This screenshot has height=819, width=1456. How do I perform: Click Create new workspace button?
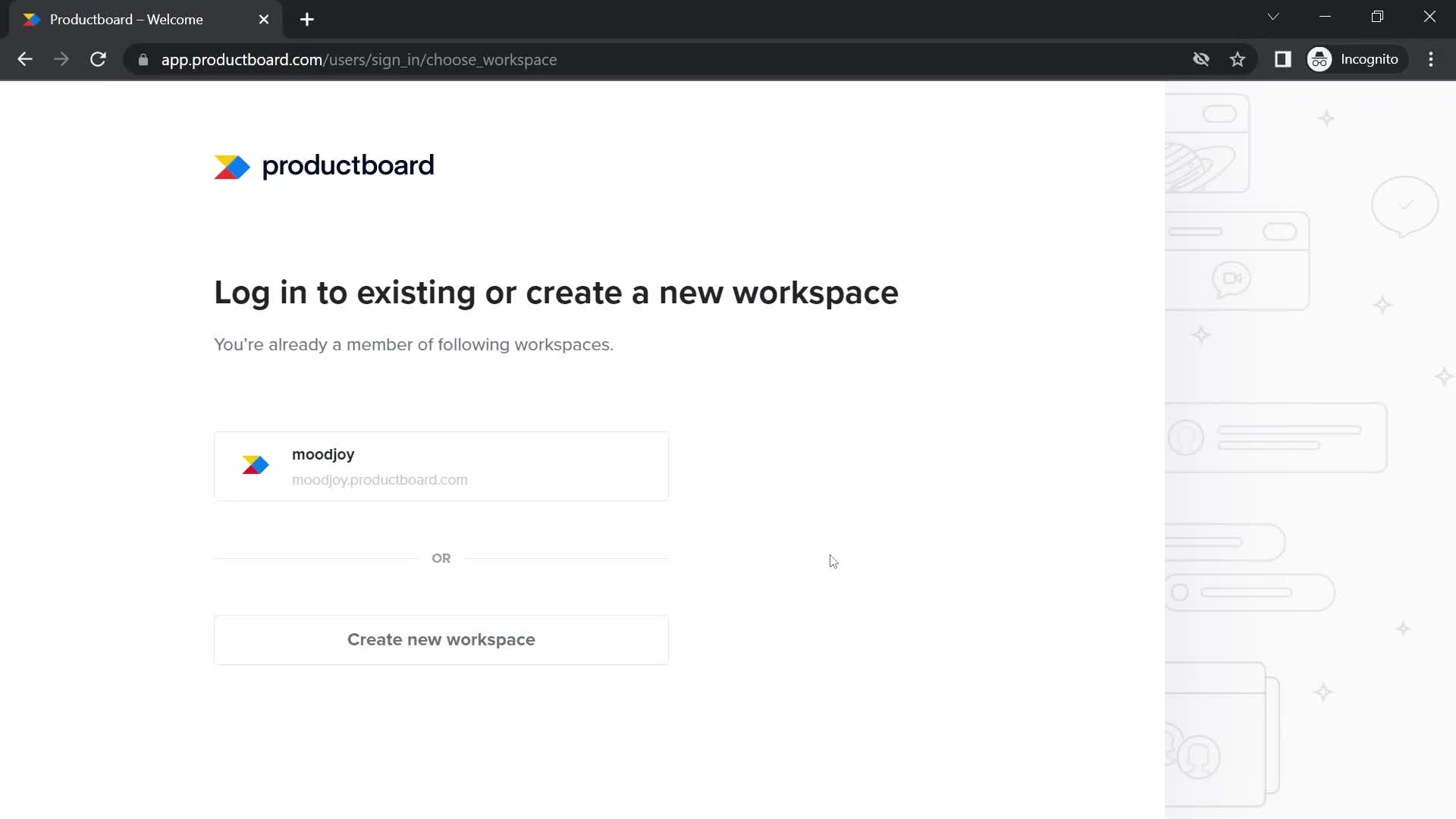pyautogui.click(x=441, y=639)
